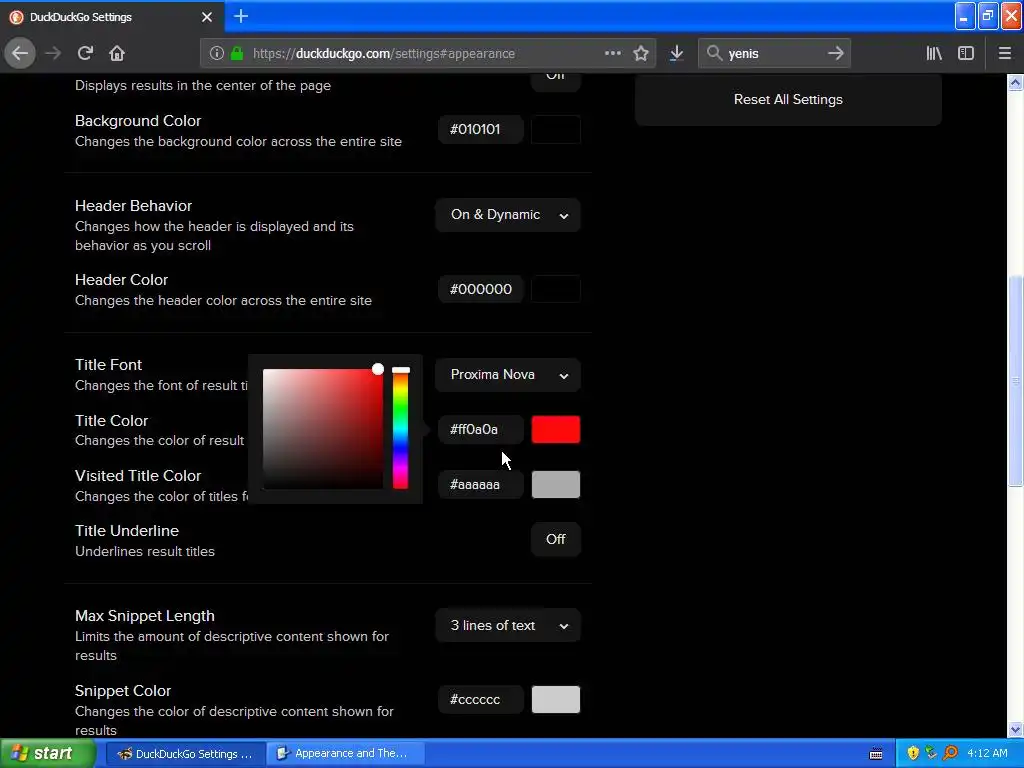Open the Header Color swatch
The width and height of the screenshot is (1024, 768).
pyautogui.click(x=556, y=289)
